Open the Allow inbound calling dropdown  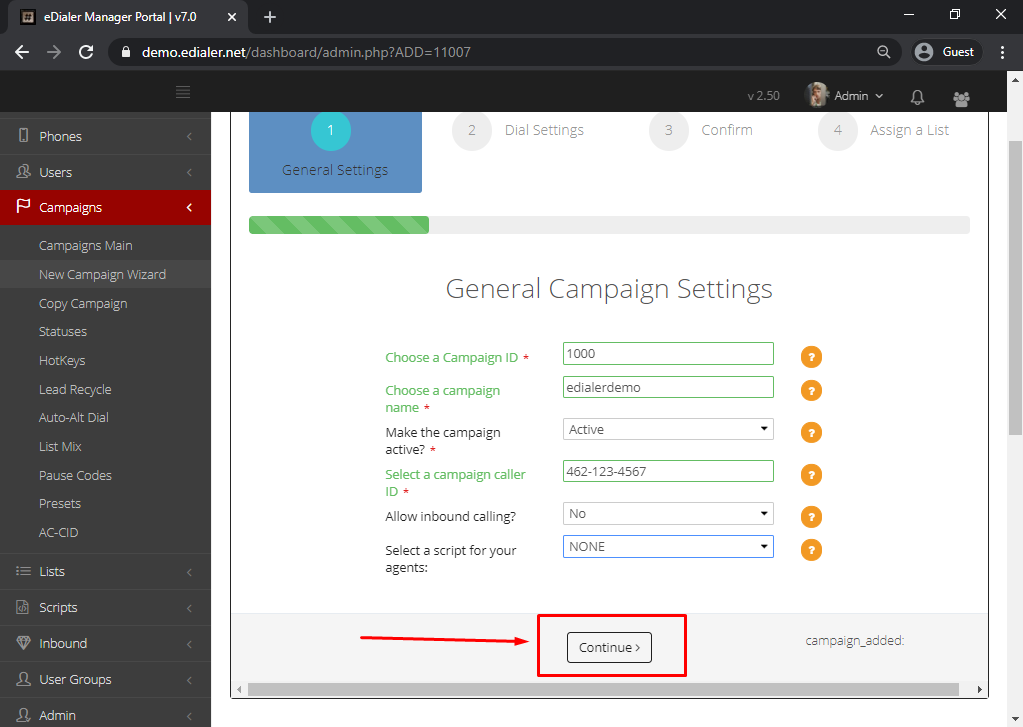coord(668,514)
